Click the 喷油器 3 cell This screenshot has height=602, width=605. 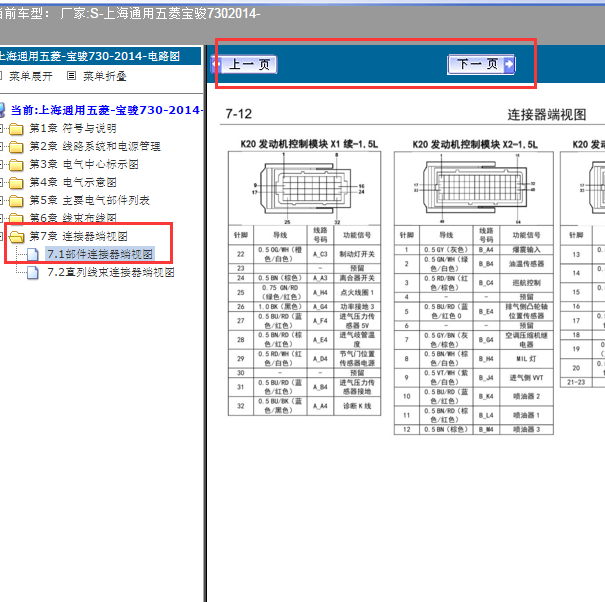point(526,430)
